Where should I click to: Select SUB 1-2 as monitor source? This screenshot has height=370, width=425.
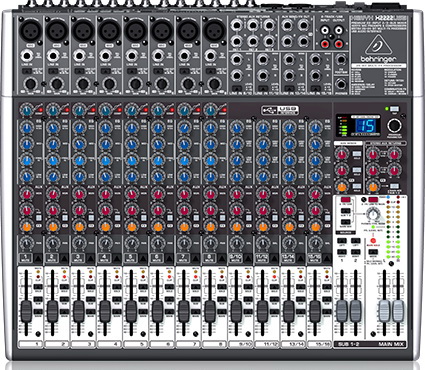[345, 211]
